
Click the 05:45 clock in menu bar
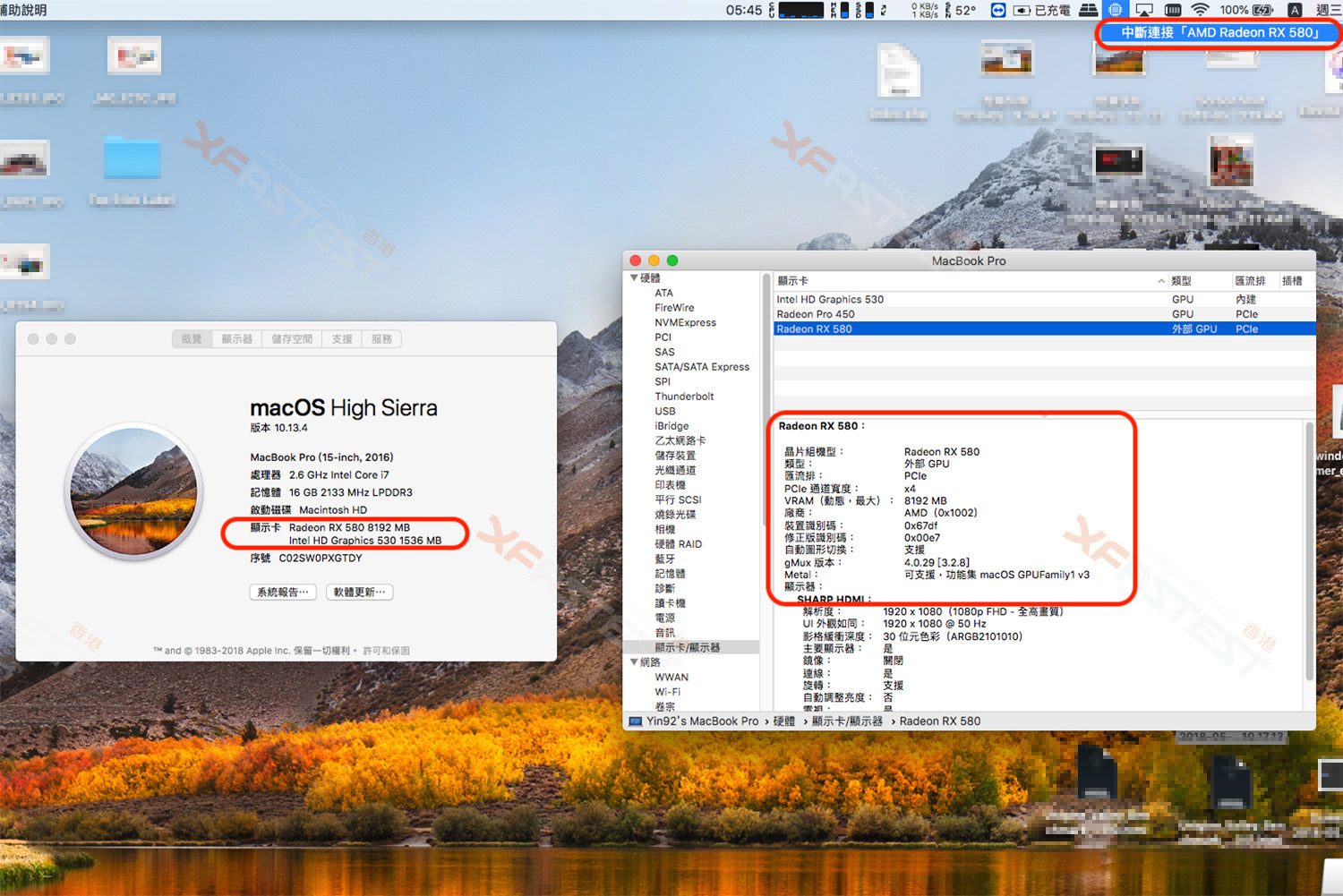coord(744,10)
